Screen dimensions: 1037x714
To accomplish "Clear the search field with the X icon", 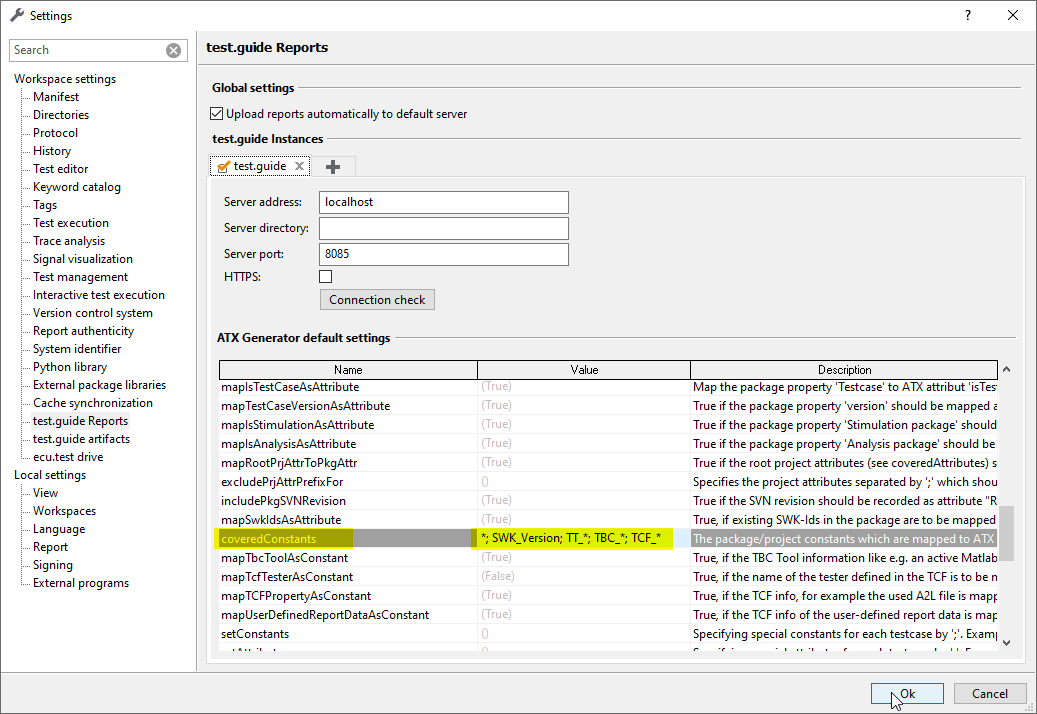I will tap(173, 50).
